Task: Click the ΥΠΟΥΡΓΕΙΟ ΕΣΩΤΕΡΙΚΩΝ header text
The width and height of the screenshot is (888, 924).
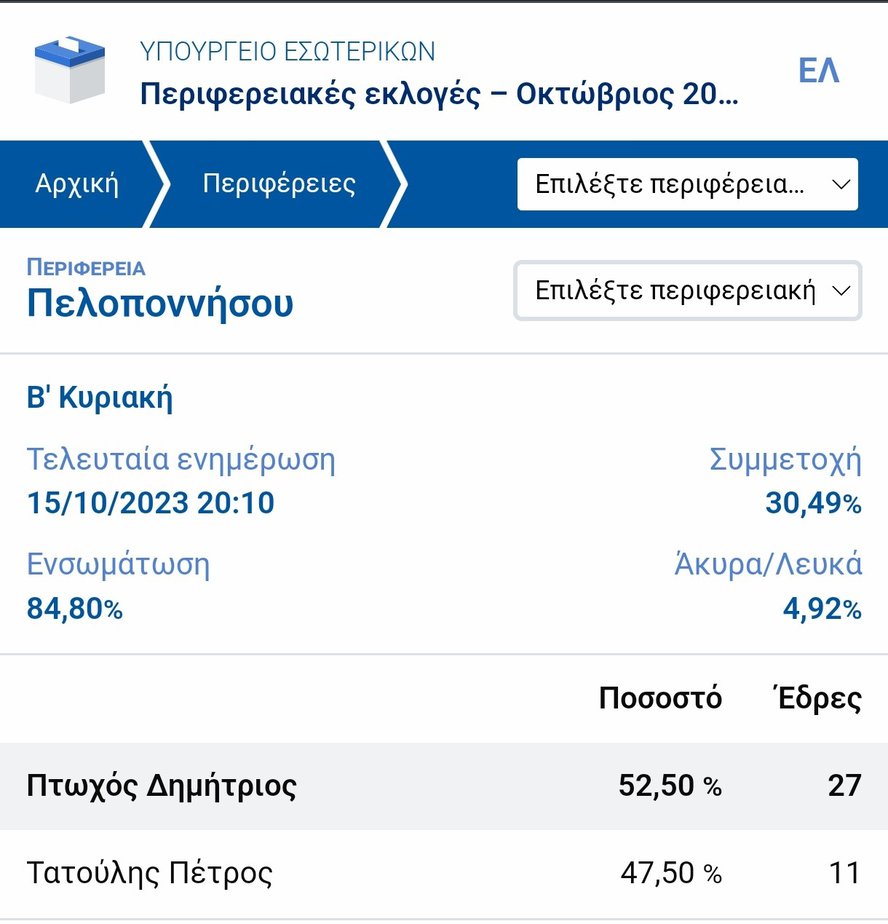Action: pos(288,51)
